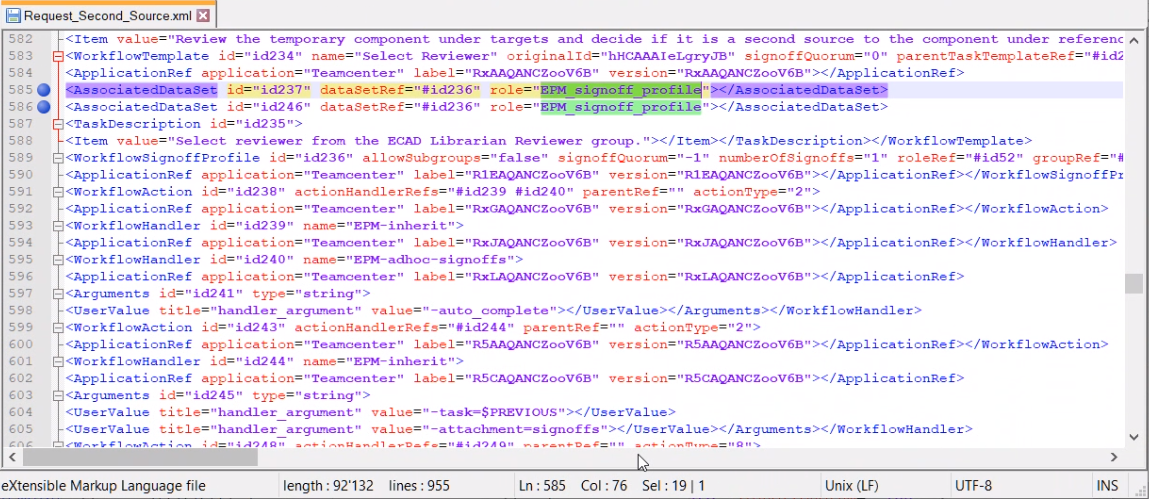Click the scroll right arrow button
This screenshot has width=1149, height=499.
coord(1114,457)
